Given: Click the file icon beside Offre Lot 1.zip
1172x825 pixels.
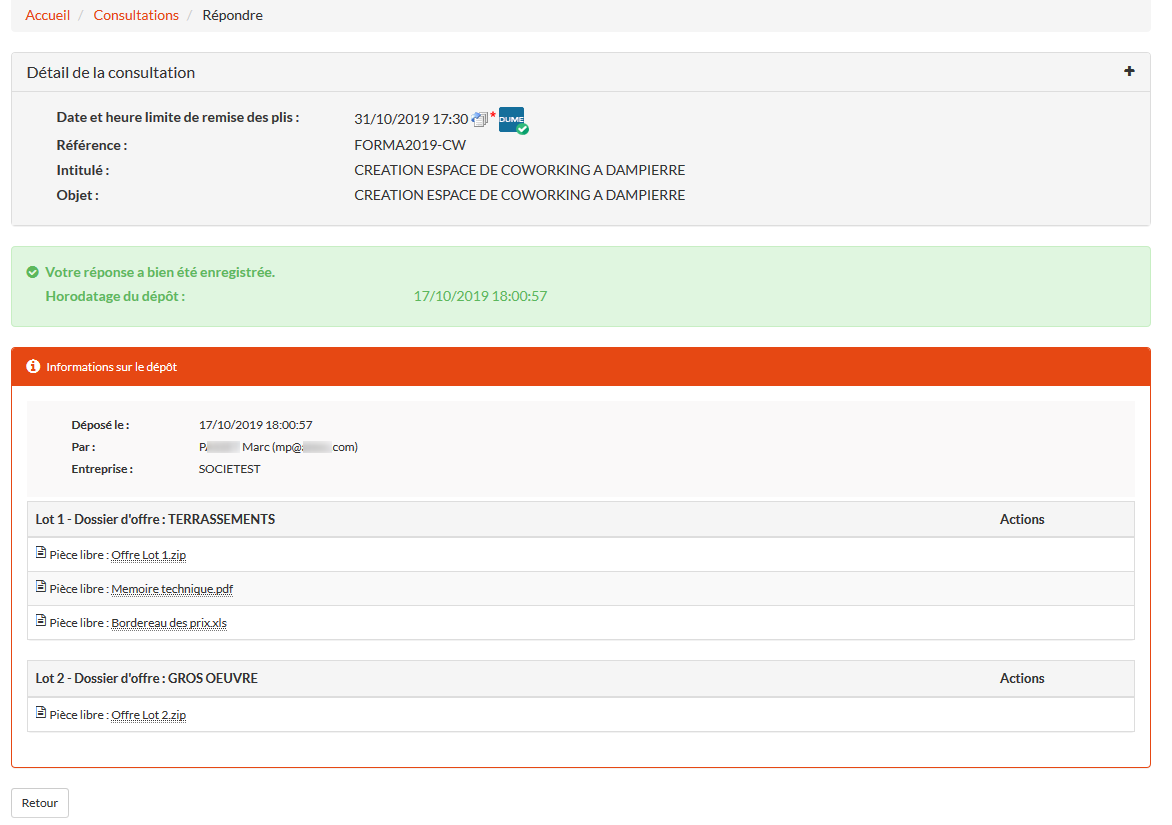Looking at the screenshot, I should 41,553.
